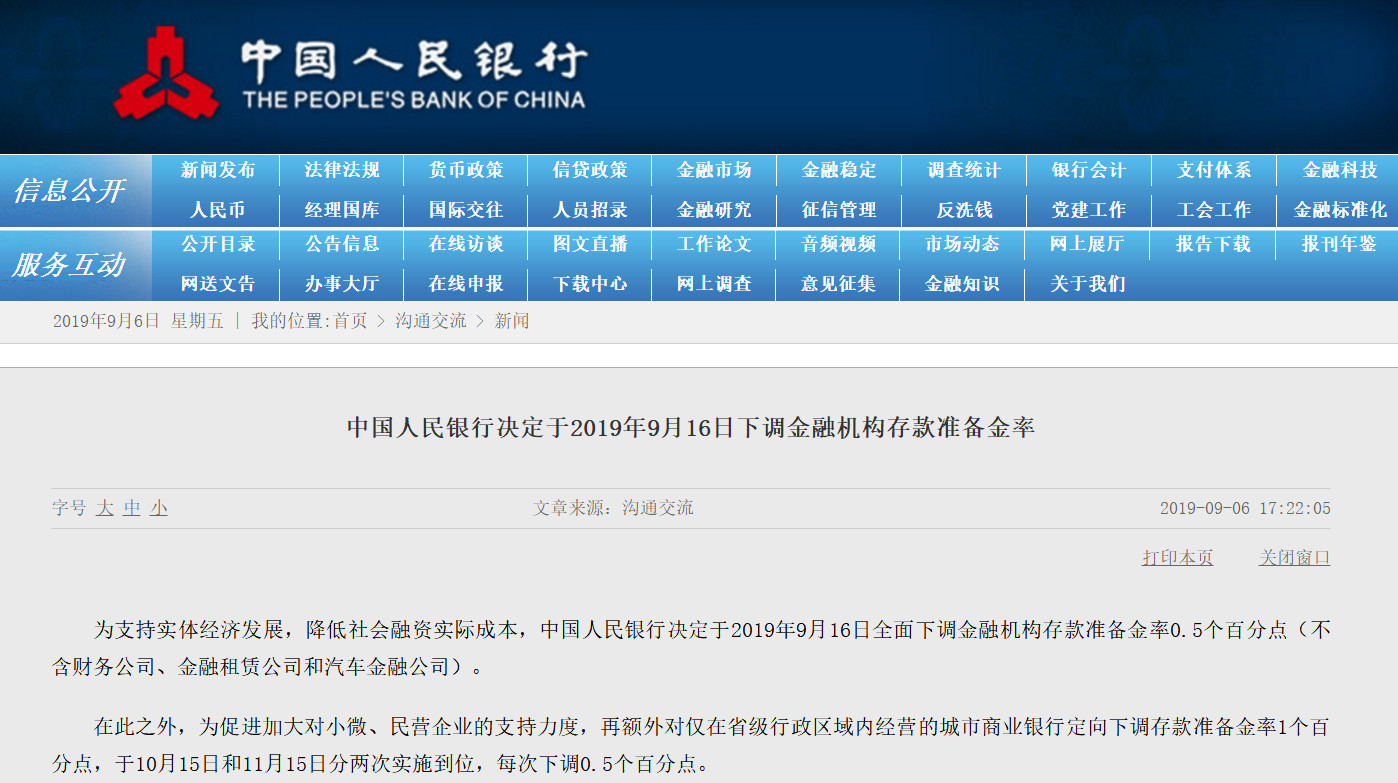Viewport: 1398px width, 783px height.
Task: Click the 金融研究 nav item
Action: pyautogui.click(x=714, y=210)
